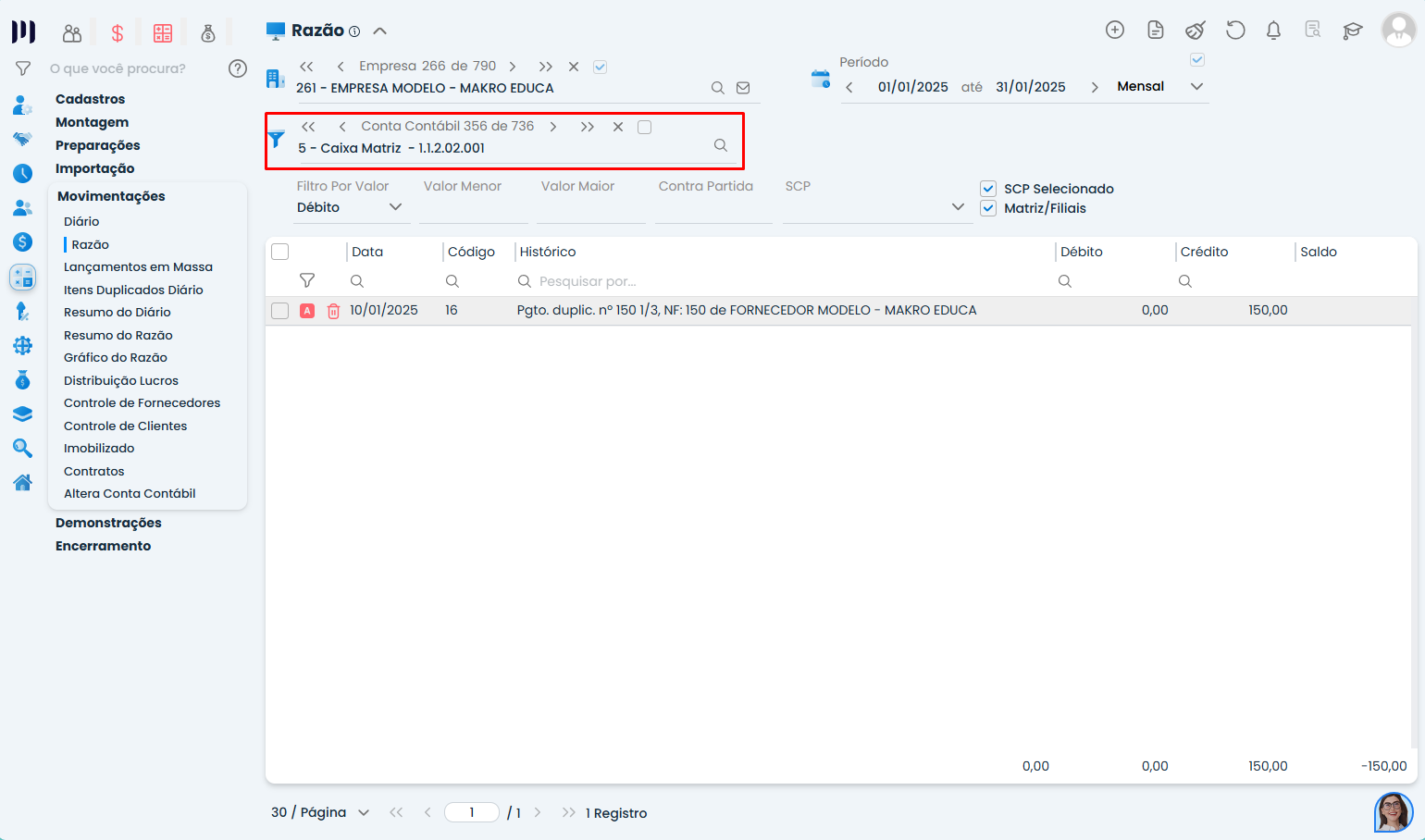The image size is (1425, 840).
Task: Click the broom cleanup icon in toolbar
Action: [x=1195, y=31]
